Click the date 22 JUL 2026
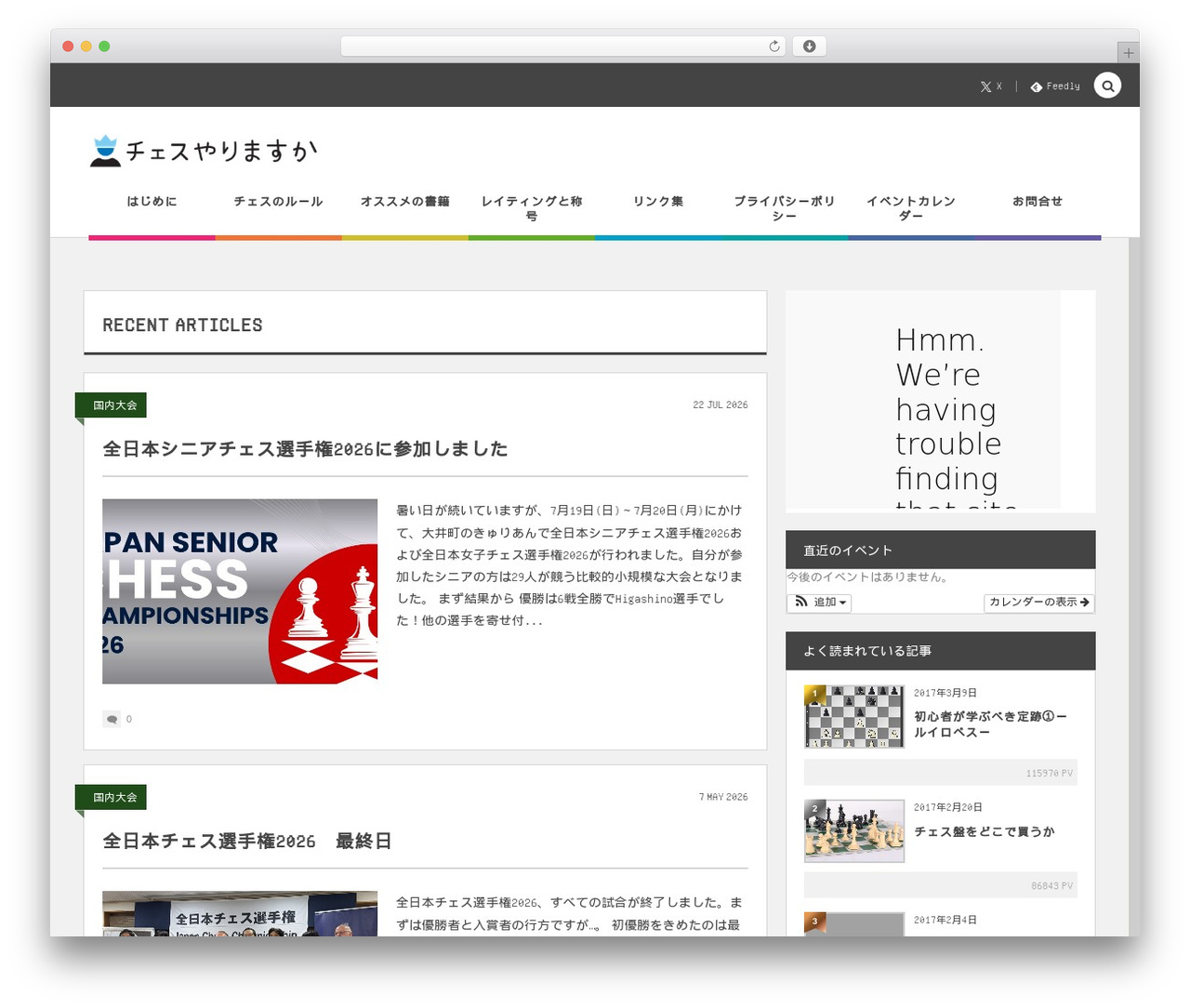This screenshot has height=1008, width=1190. click(720, 405)
